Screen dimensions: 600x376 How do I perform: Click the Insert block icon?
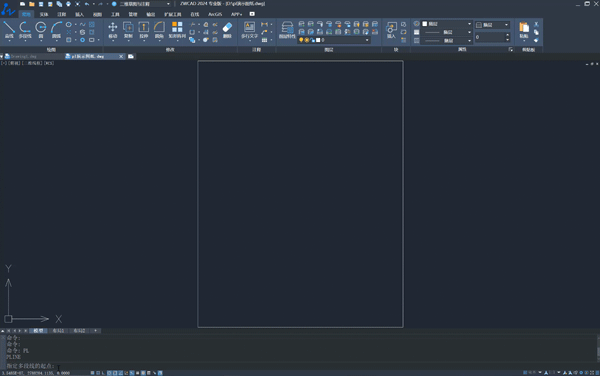[x=391, y=30]
